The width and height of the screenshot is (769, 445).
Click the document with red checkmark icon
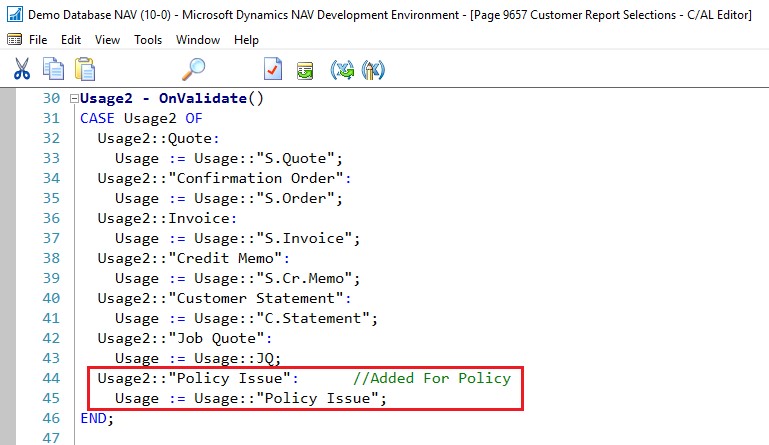point(273,69)
